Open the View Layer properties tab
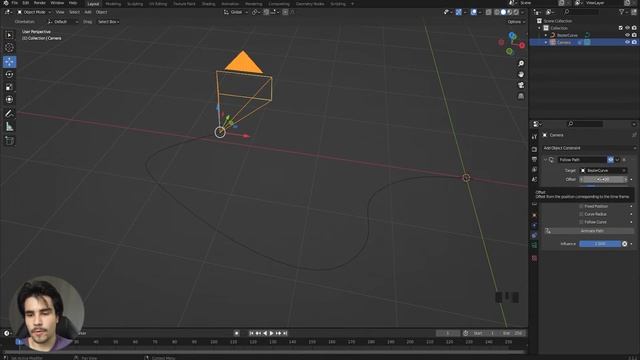640x360 pixels. (534, 169)
